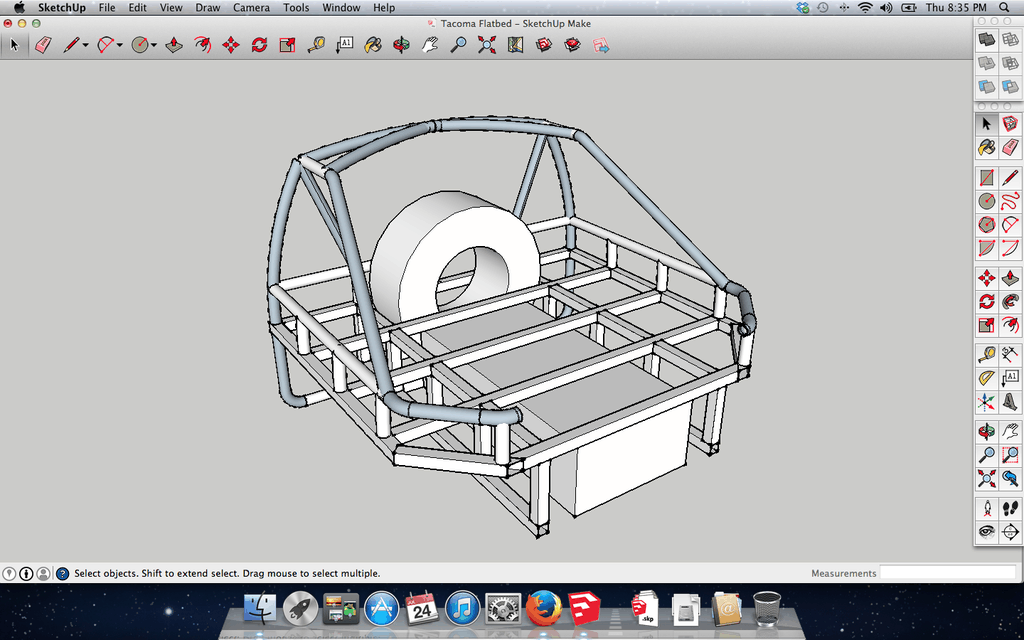The image size is (1024, 640).
Task: Select the Dimension tool in the side palette
Action: (1010, 355)
